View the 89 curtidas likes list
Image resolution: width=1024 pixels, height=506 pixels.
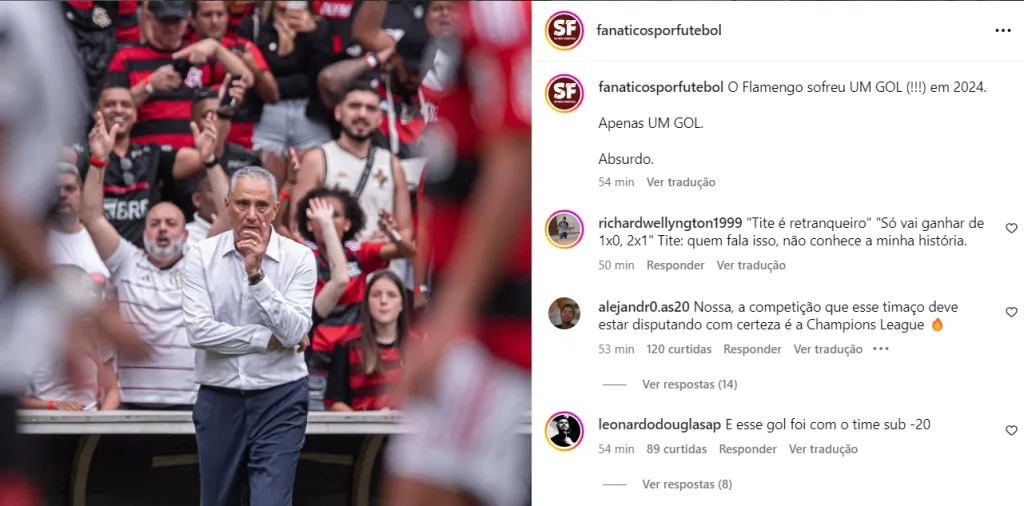coord(677,449)
